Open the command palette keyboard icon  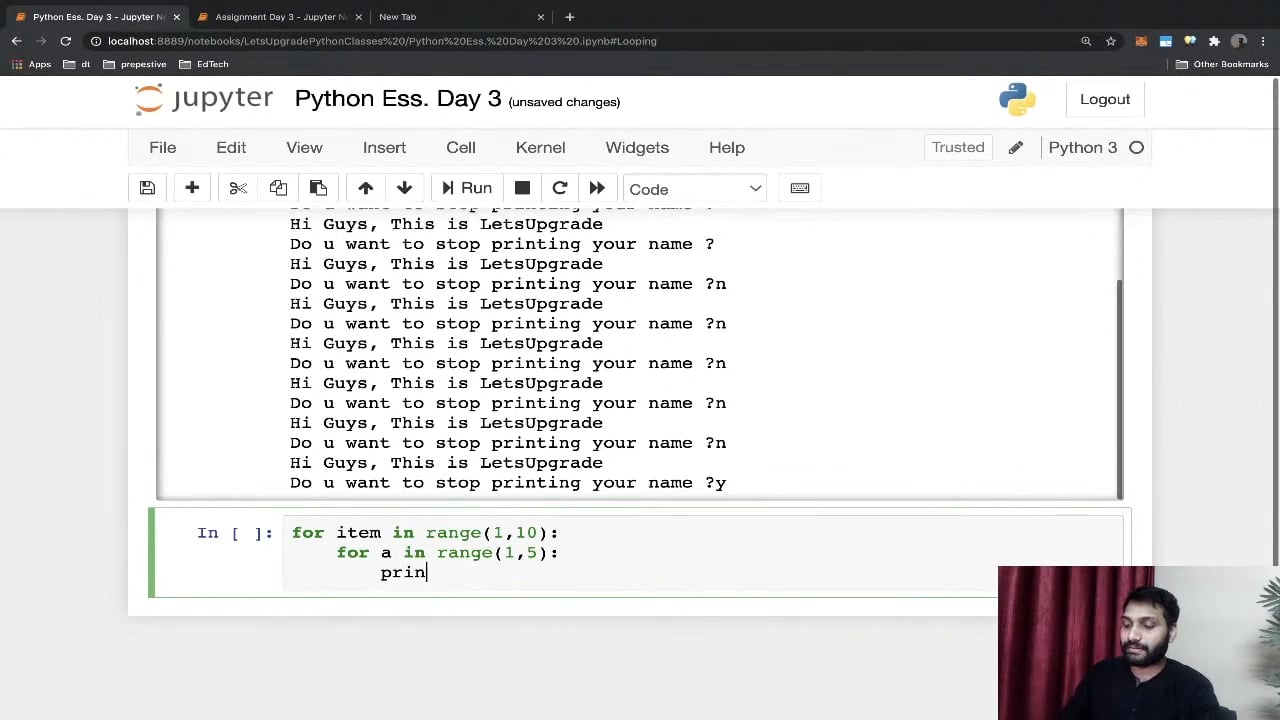[x=800, y=189]
